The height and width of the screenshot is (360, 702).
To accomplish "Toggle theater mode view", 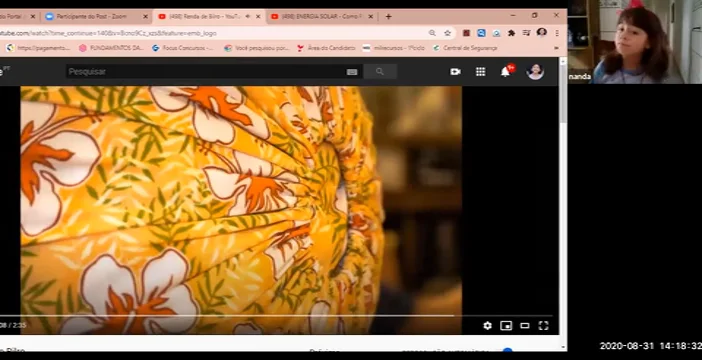I will (x=525, y=326).
